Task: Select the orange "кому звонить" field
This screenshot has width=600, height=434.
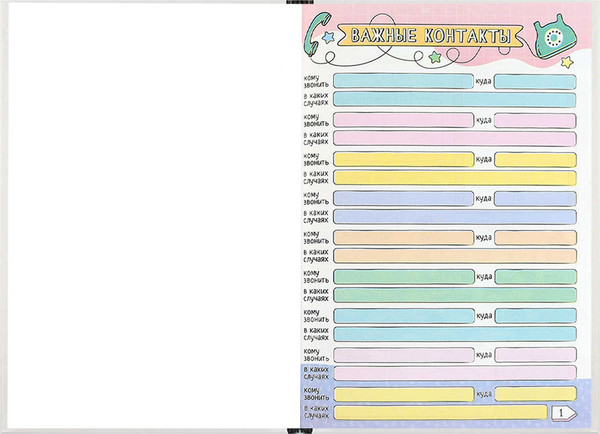Action: tap(402, 237)
